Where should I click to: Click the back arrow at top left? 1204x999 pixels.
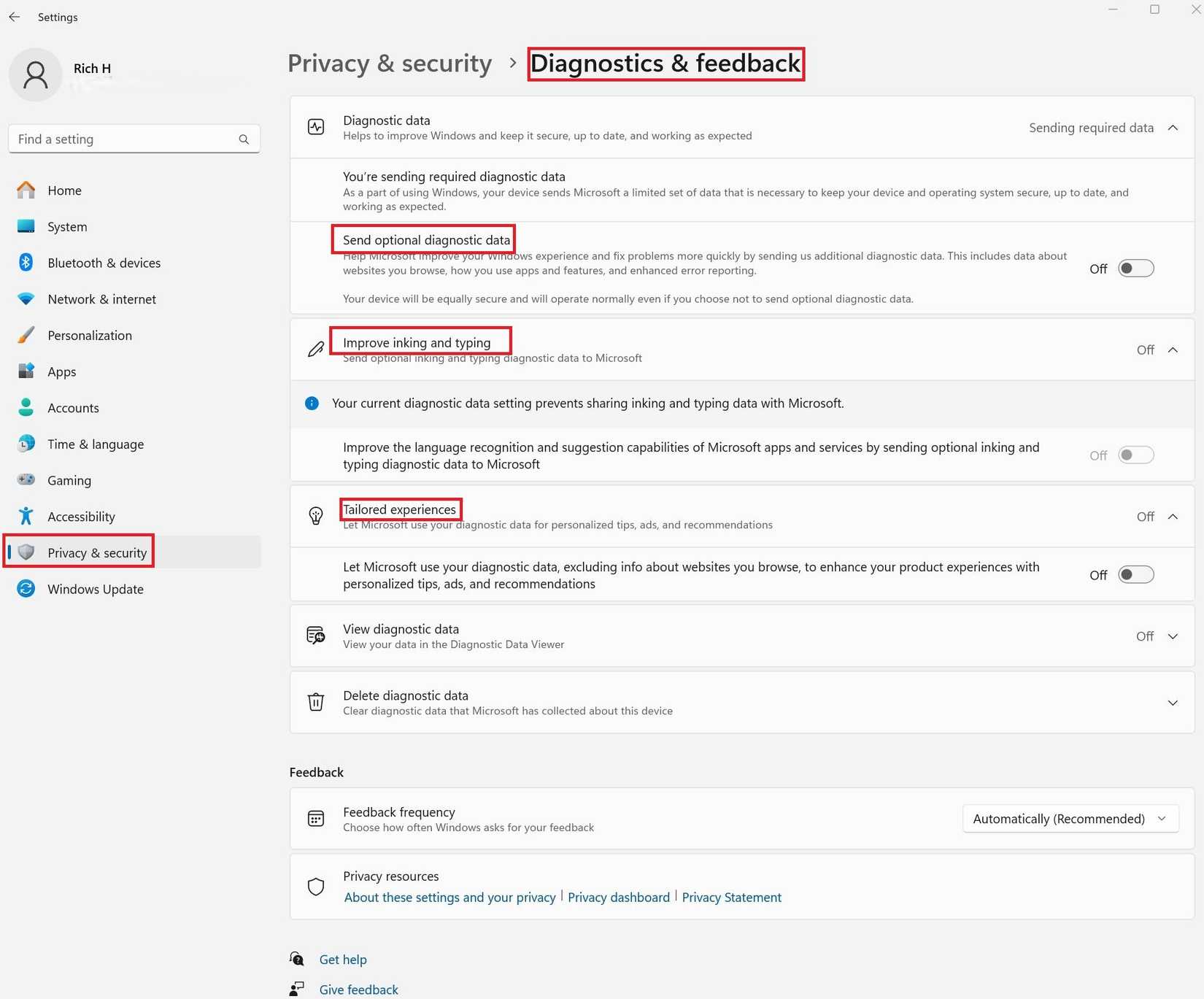[15, 17]
